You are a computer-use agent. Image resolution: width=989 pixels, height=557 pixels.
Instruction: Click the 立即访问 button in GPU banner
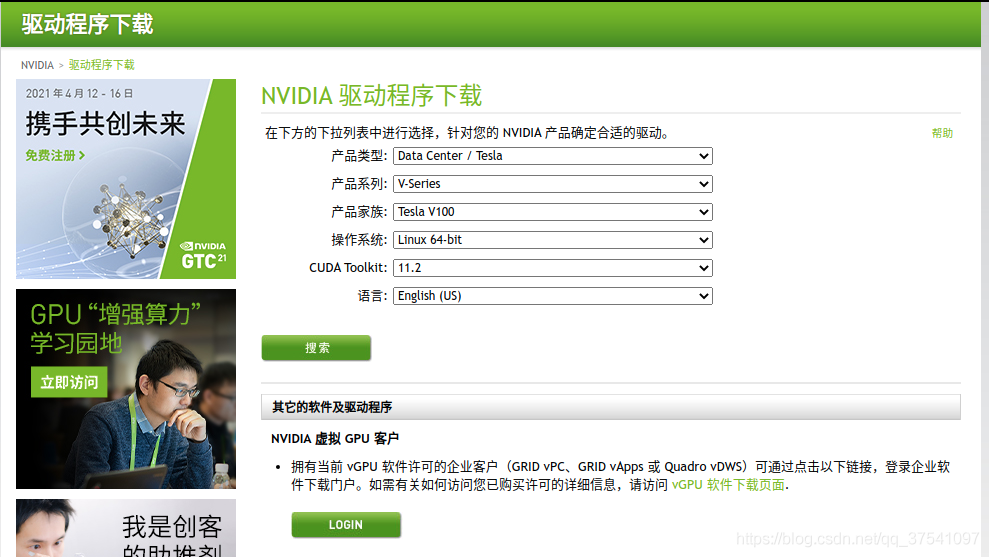pos(69,382)
